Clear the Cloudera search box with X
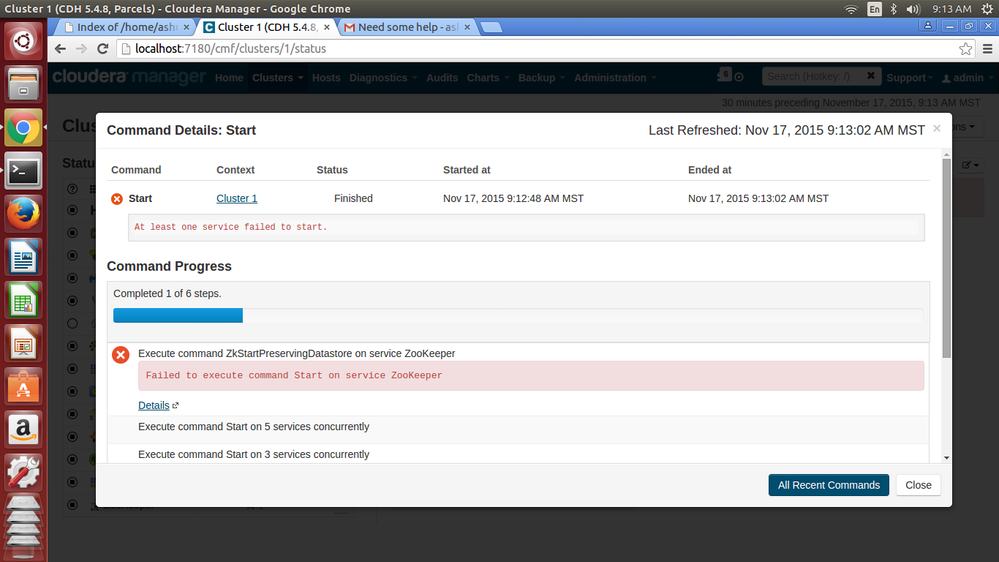999x562 pixels. click(x=870, y=76)
